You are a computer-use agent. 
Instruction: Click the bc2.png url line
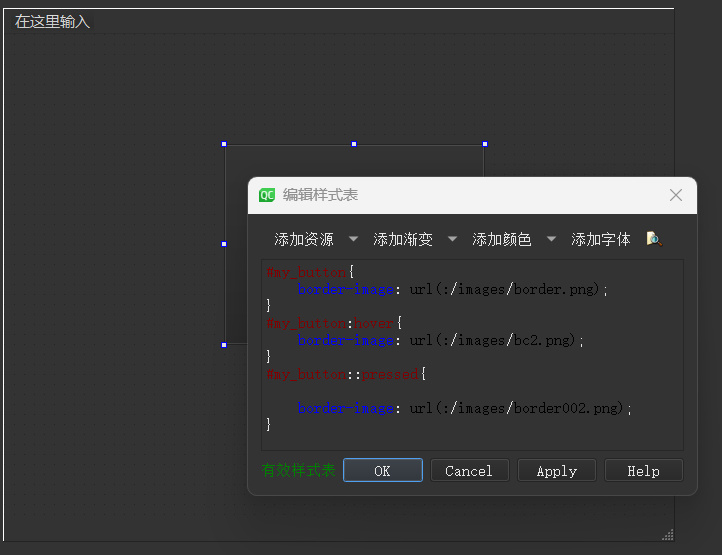(441, 340)
